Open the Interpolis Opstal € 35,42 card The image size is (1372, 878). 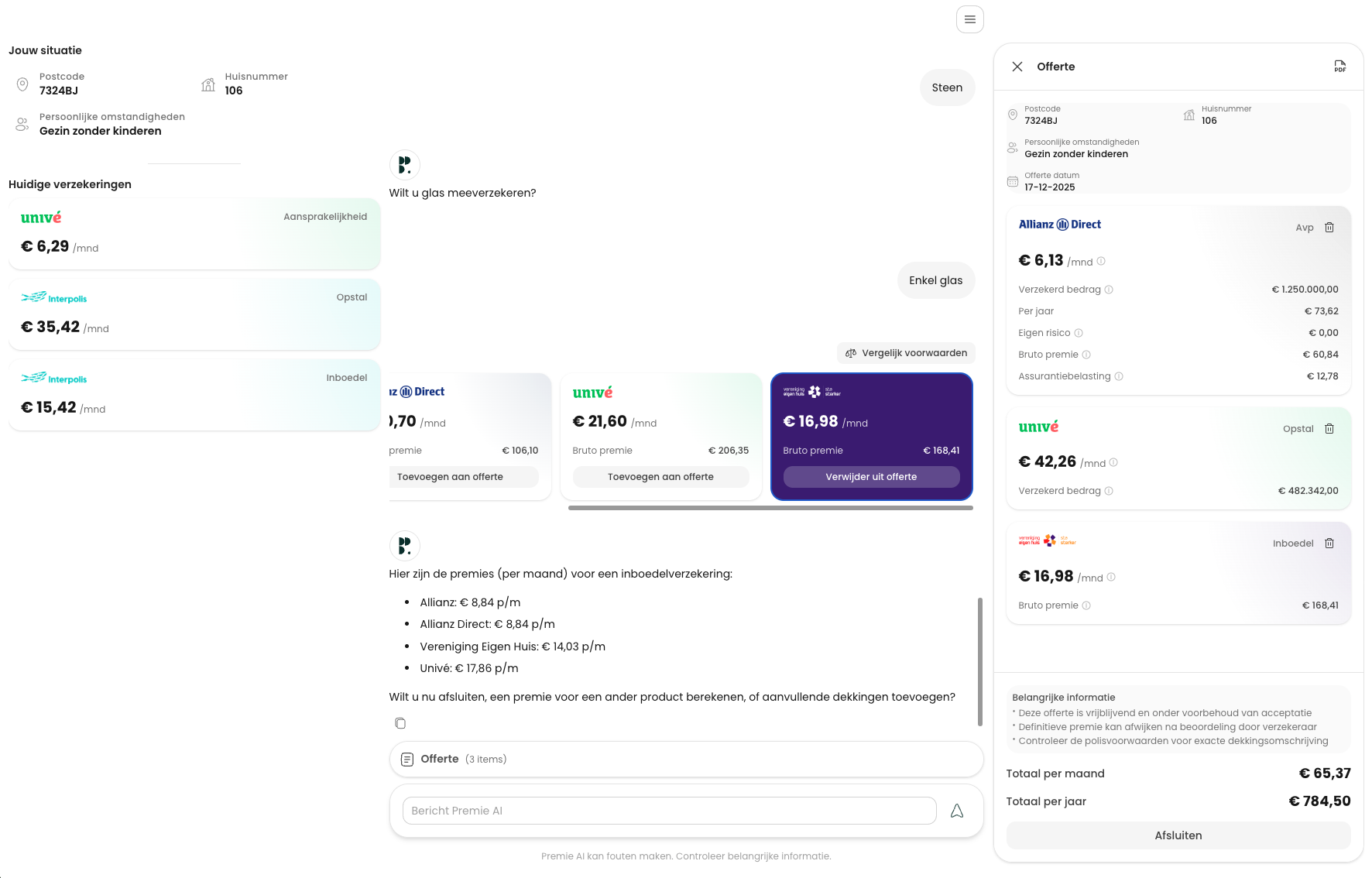(x=194, y=314)
